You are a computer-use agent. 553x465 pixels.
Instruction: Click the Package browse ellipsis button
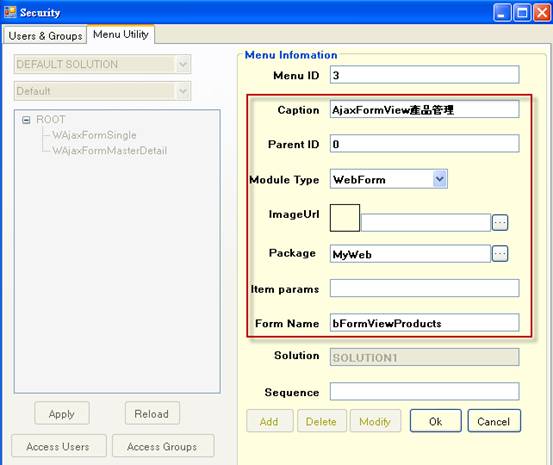[500, 254]
